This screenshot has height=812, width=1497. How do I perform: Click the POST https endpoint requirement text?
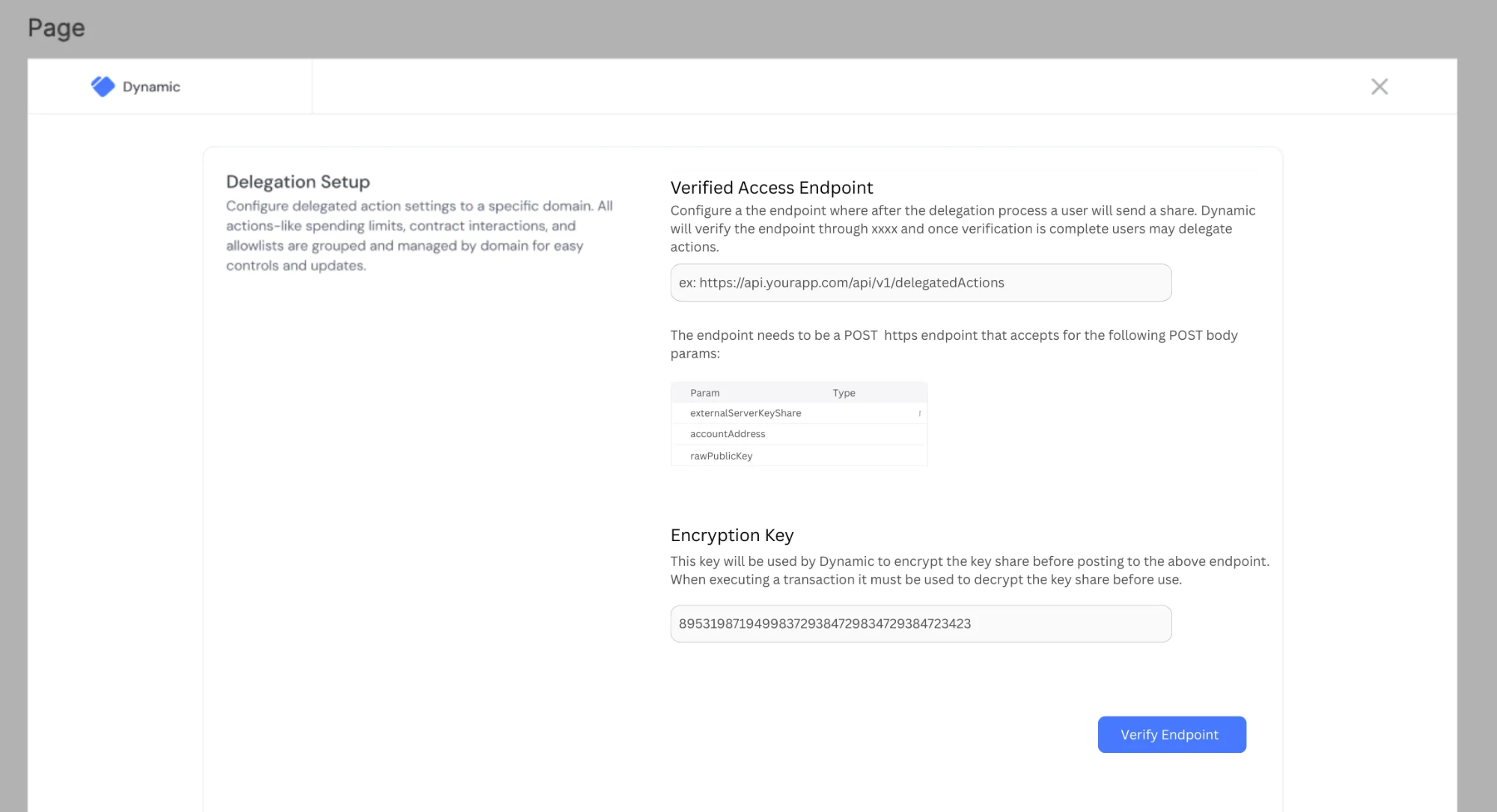pyautogui.click(x=954, y=344)
